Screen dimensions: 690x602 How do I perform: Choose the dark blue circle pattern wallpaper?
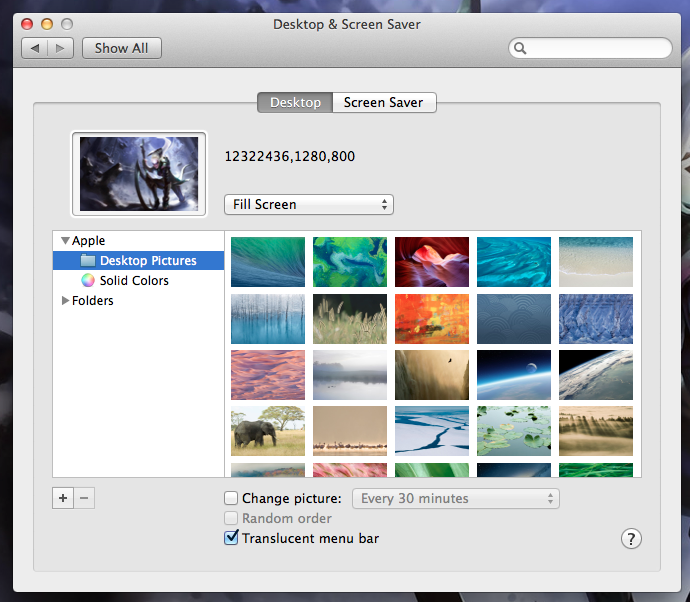tap(514, 319)
